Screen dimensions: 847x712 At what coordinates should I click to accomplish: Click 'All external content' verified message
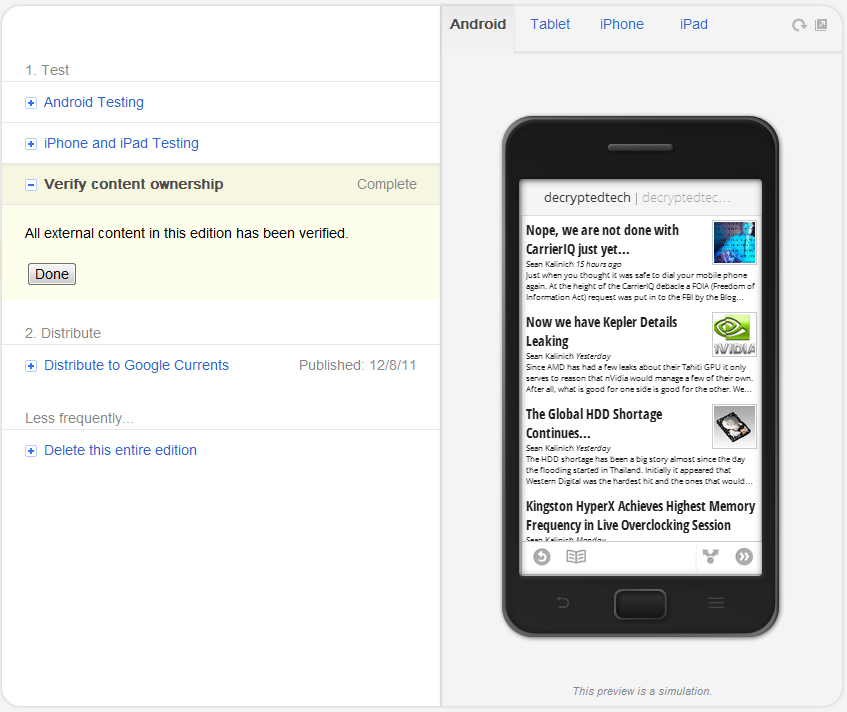(x=186, y=233)
